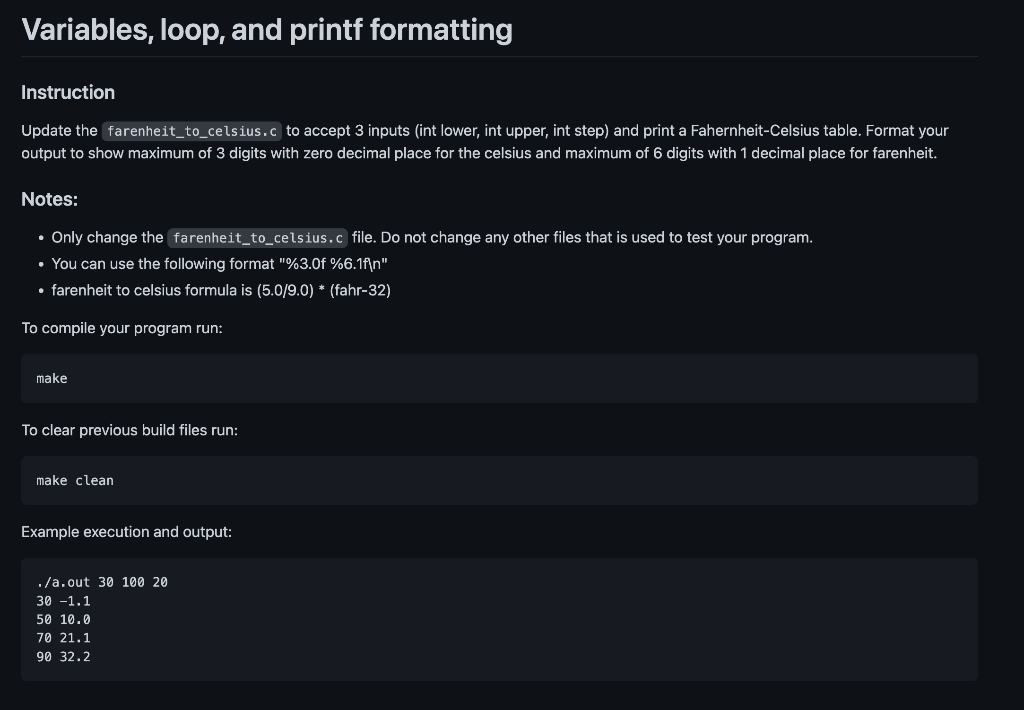Click the "make" command in the code block
This screenshot has width=1024, height=710.
(x=52, y=379)
